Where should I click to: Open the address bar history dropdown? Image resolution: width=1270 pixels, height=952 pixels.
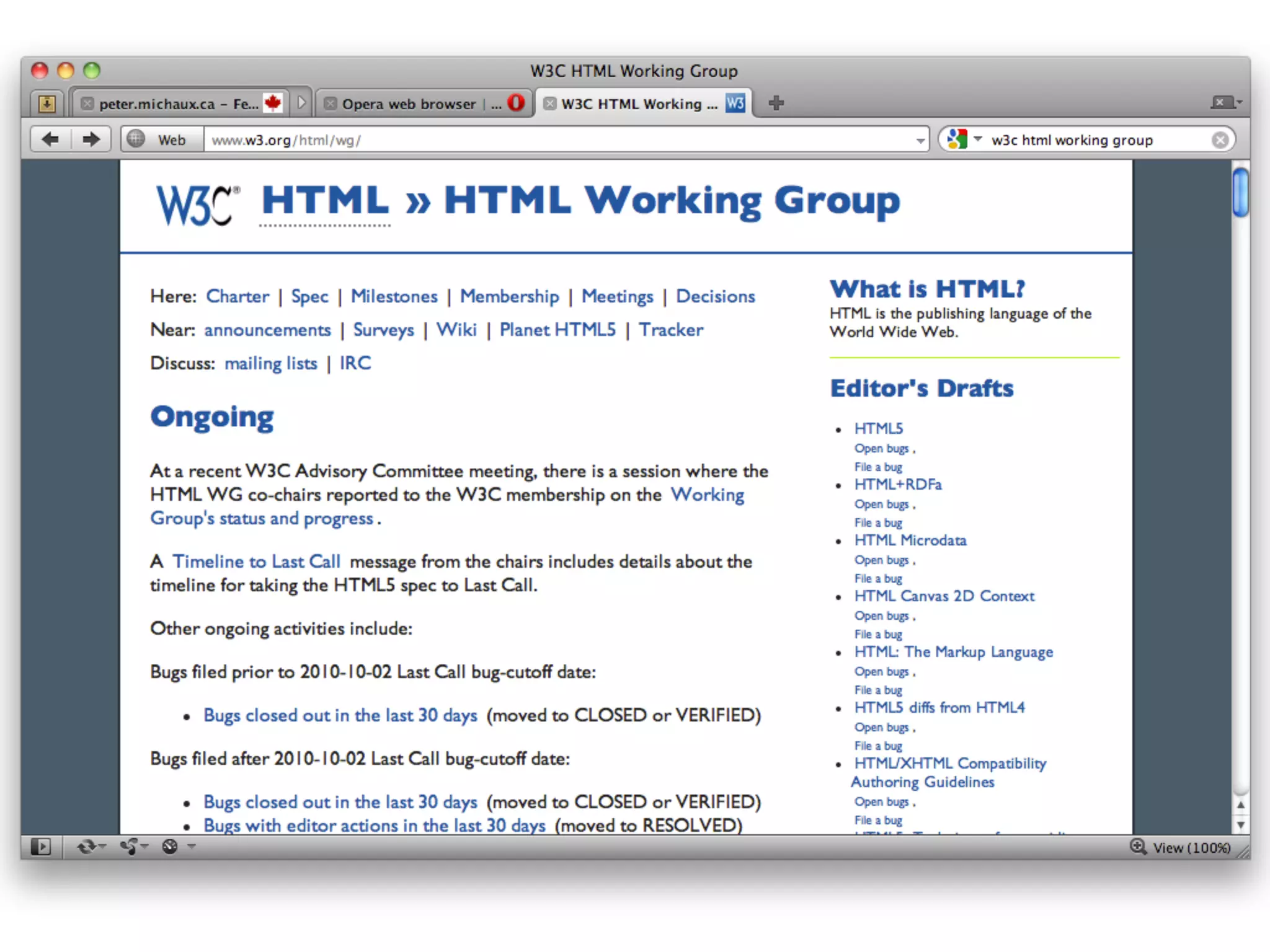point(920,141)
